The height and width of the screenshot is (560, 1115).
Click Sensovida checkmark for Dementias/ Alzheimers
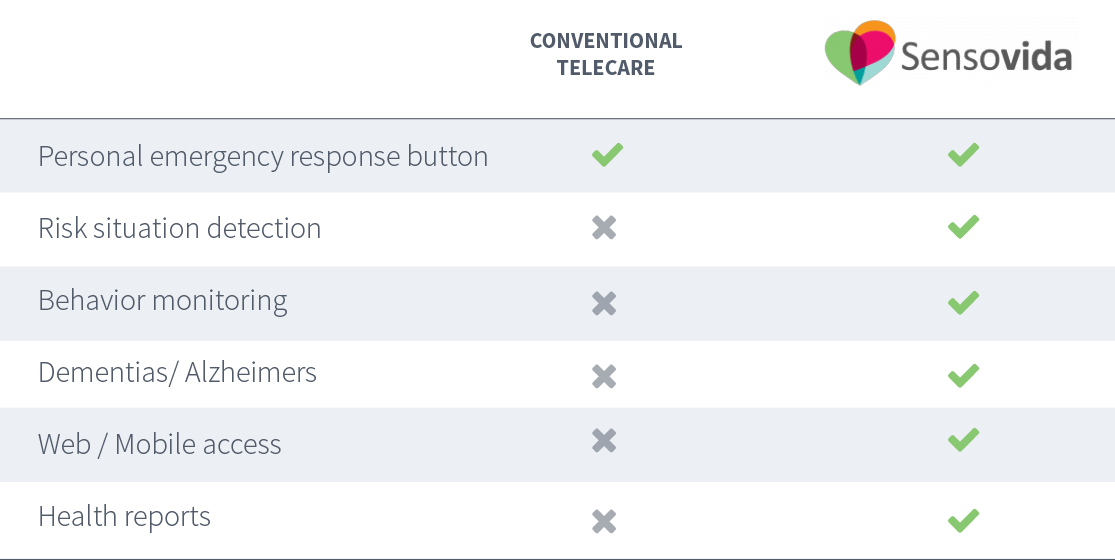point(964,375)
